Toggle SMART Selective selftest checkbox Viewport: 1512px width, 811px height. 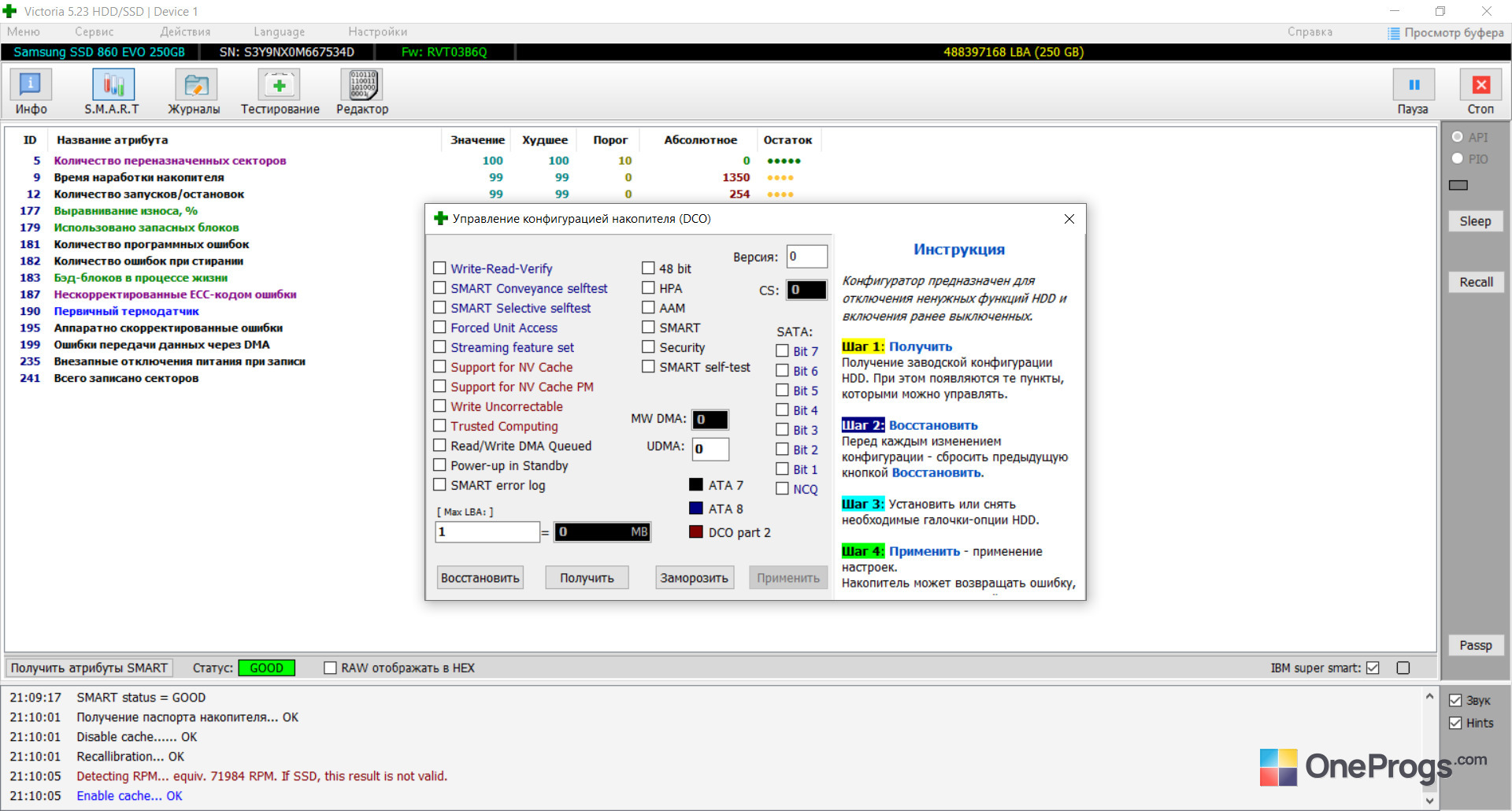[x=439, y=308]
